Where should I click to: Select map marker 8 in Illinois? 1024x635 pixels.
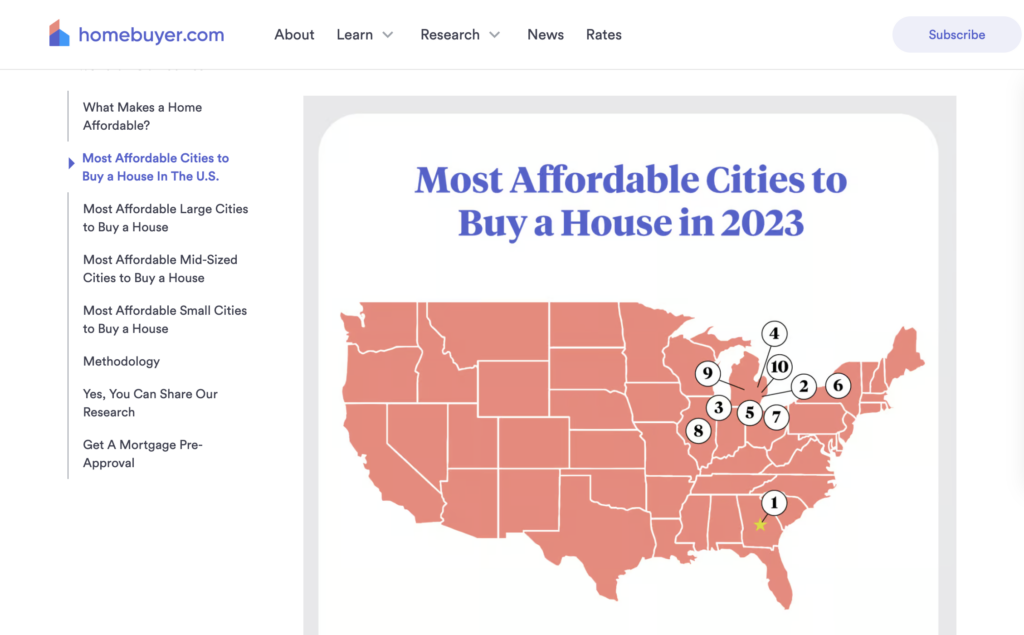[698, 430]
